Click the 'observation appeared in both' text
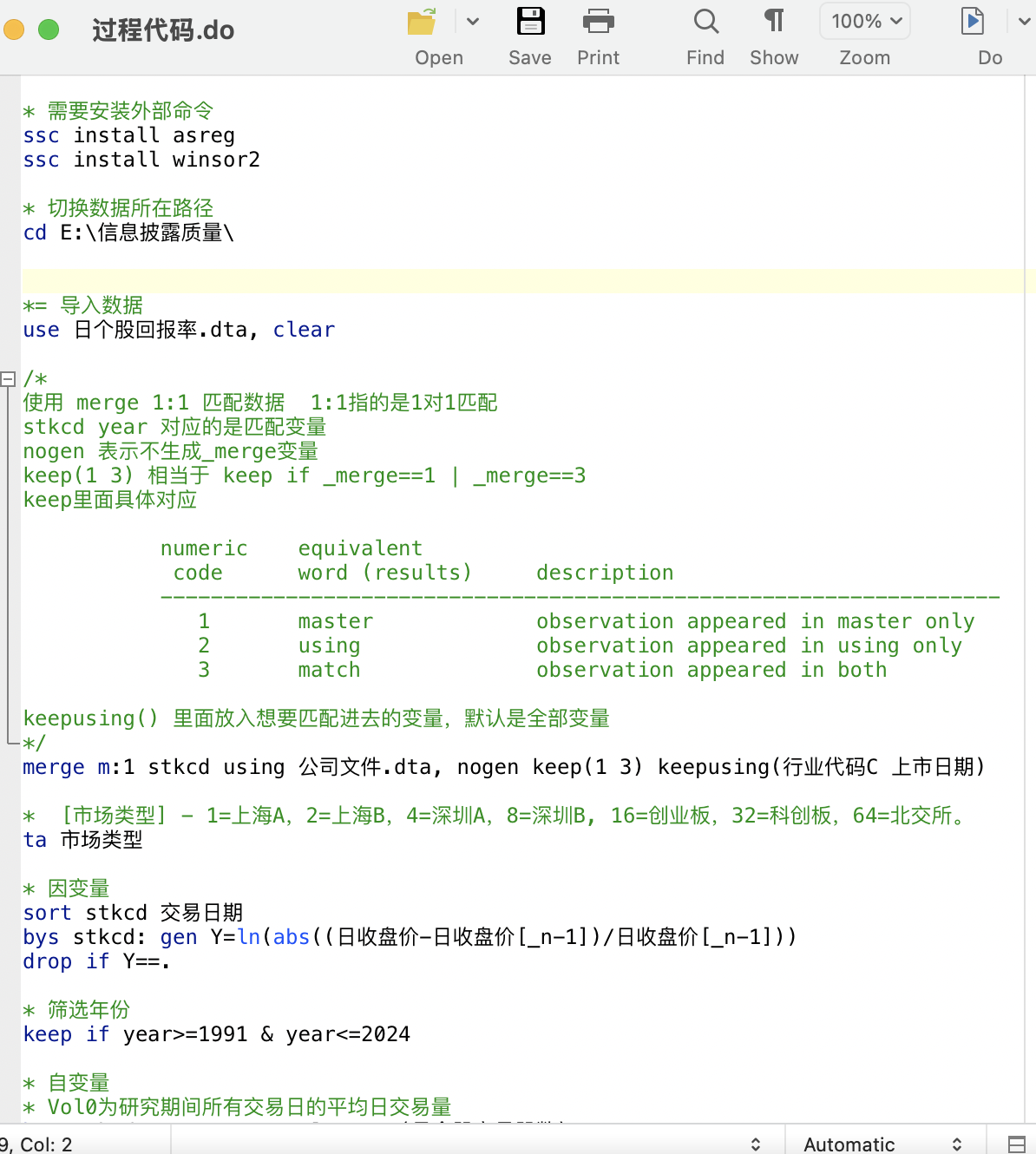1036x1154 pixels. pos(711,670)
